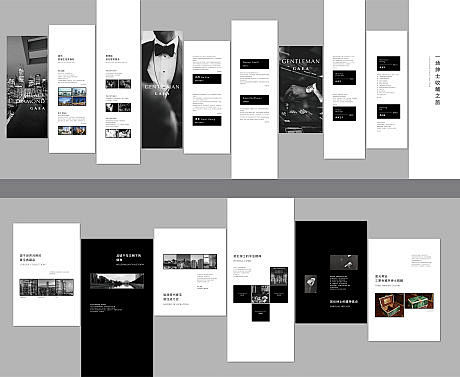
Task: Click the vertical Chinese title on far right
Action: (x=437, y=81)
